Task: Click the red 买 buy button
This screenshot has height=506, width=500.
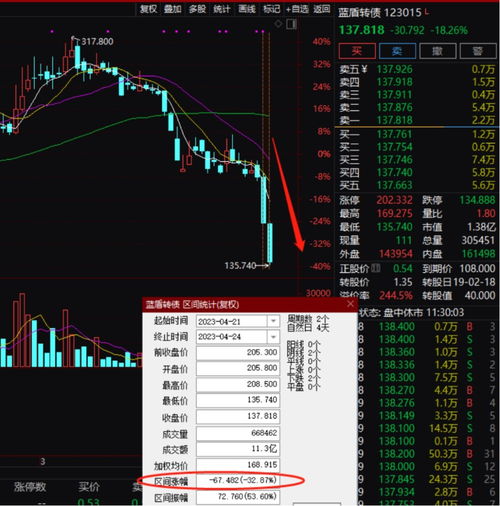Action: point(357,51)
